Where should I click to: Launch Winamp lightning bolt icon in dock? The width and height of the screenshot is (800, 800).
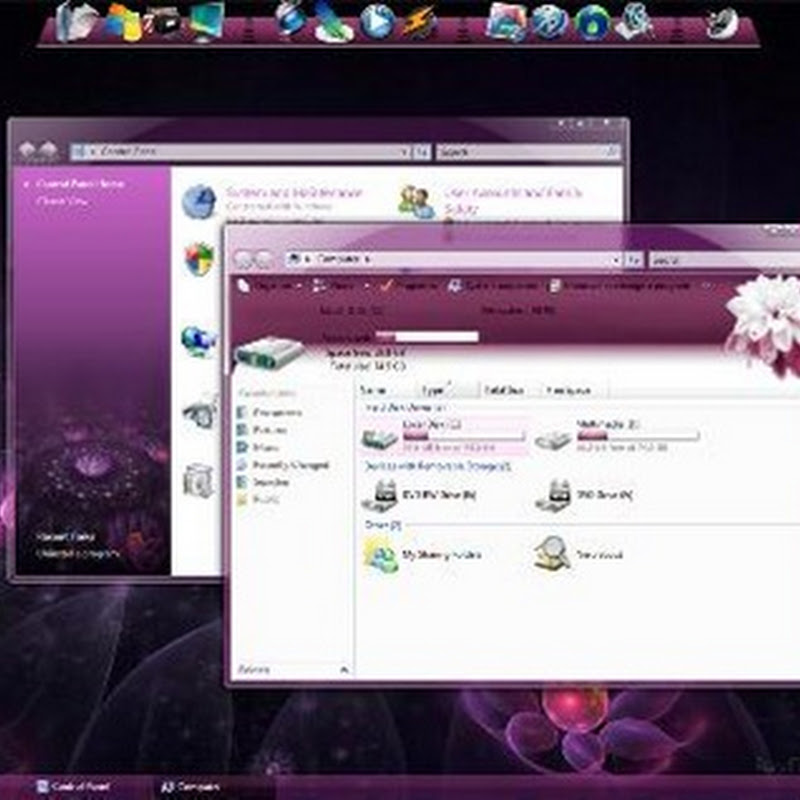click(x=419, y=21)
